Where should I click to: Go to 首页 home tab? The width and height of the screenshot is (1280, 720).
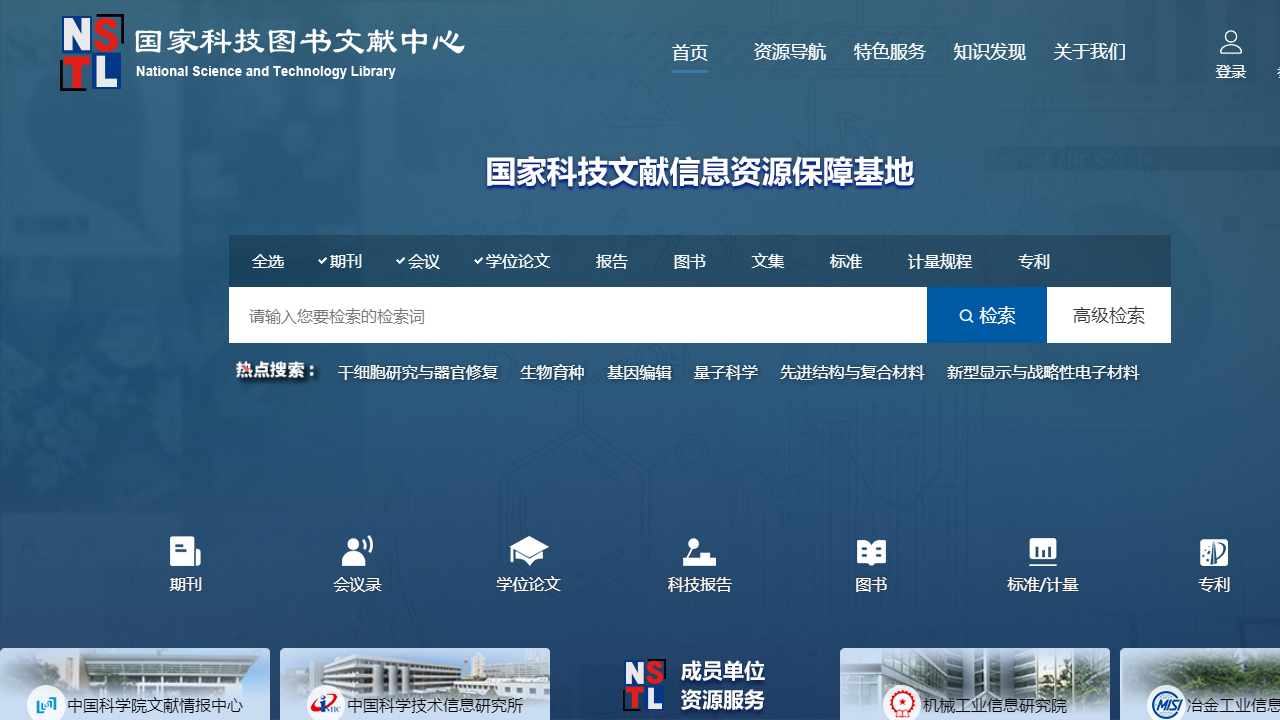coord(690,53)
